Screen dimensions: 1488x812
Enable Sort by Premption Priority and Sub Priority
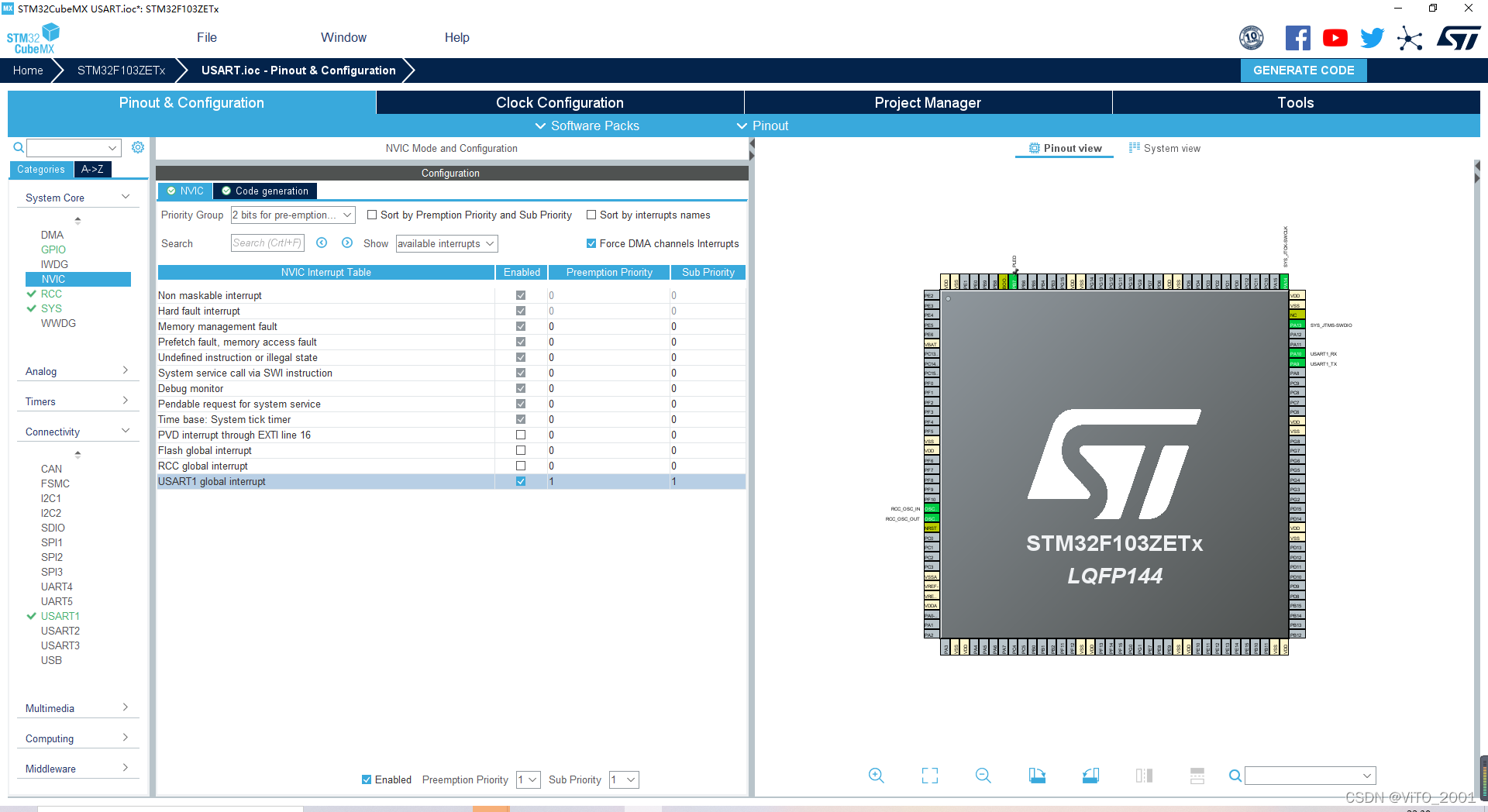click(x=372, y=215)
